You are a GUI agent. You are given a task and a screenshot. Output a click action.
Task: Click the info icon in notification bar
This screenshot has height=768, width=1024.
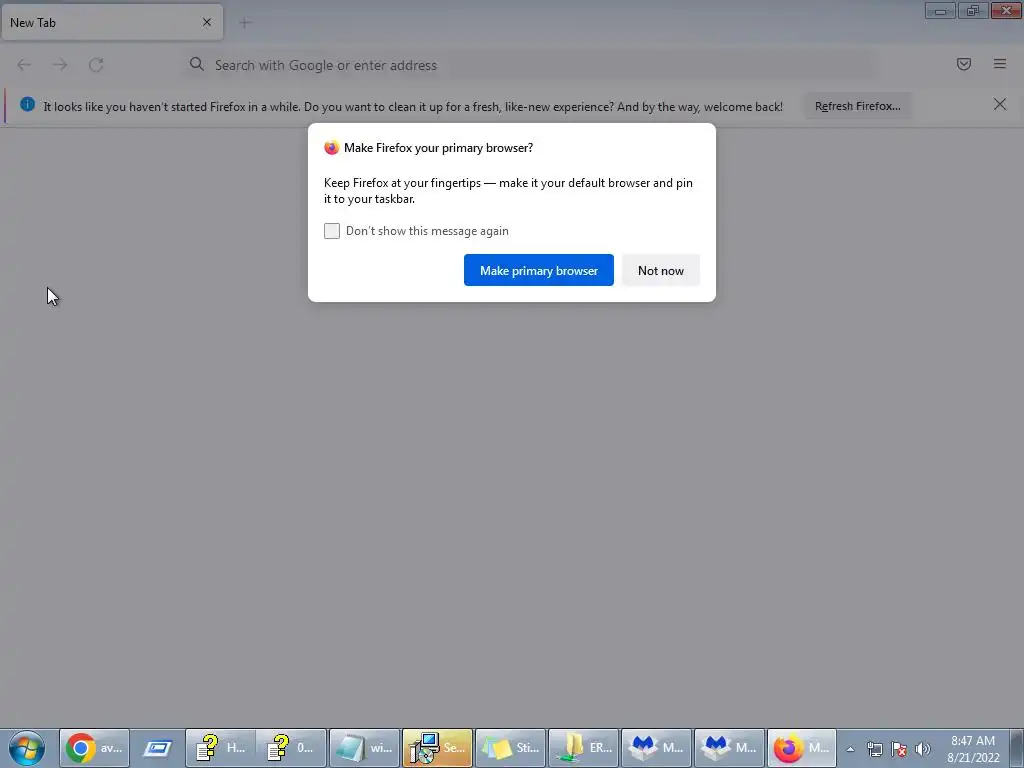coord(27,104)
